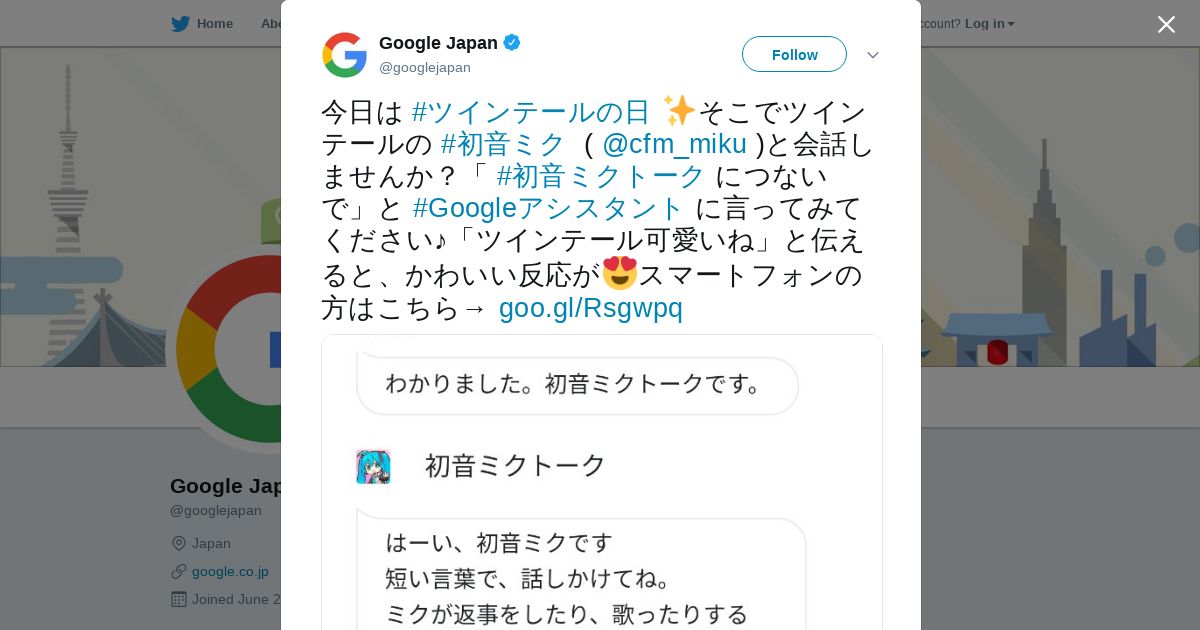Open the tweet options chevron menu
The image size is (1200, 630).
click(873, 55)
